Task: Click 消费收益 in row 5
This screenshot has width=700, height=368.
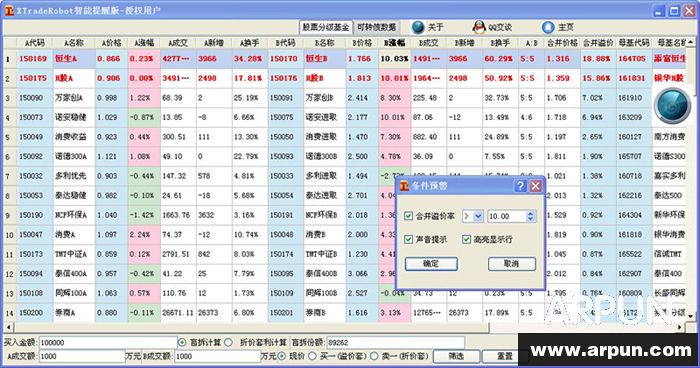Action: coord(71,137)
